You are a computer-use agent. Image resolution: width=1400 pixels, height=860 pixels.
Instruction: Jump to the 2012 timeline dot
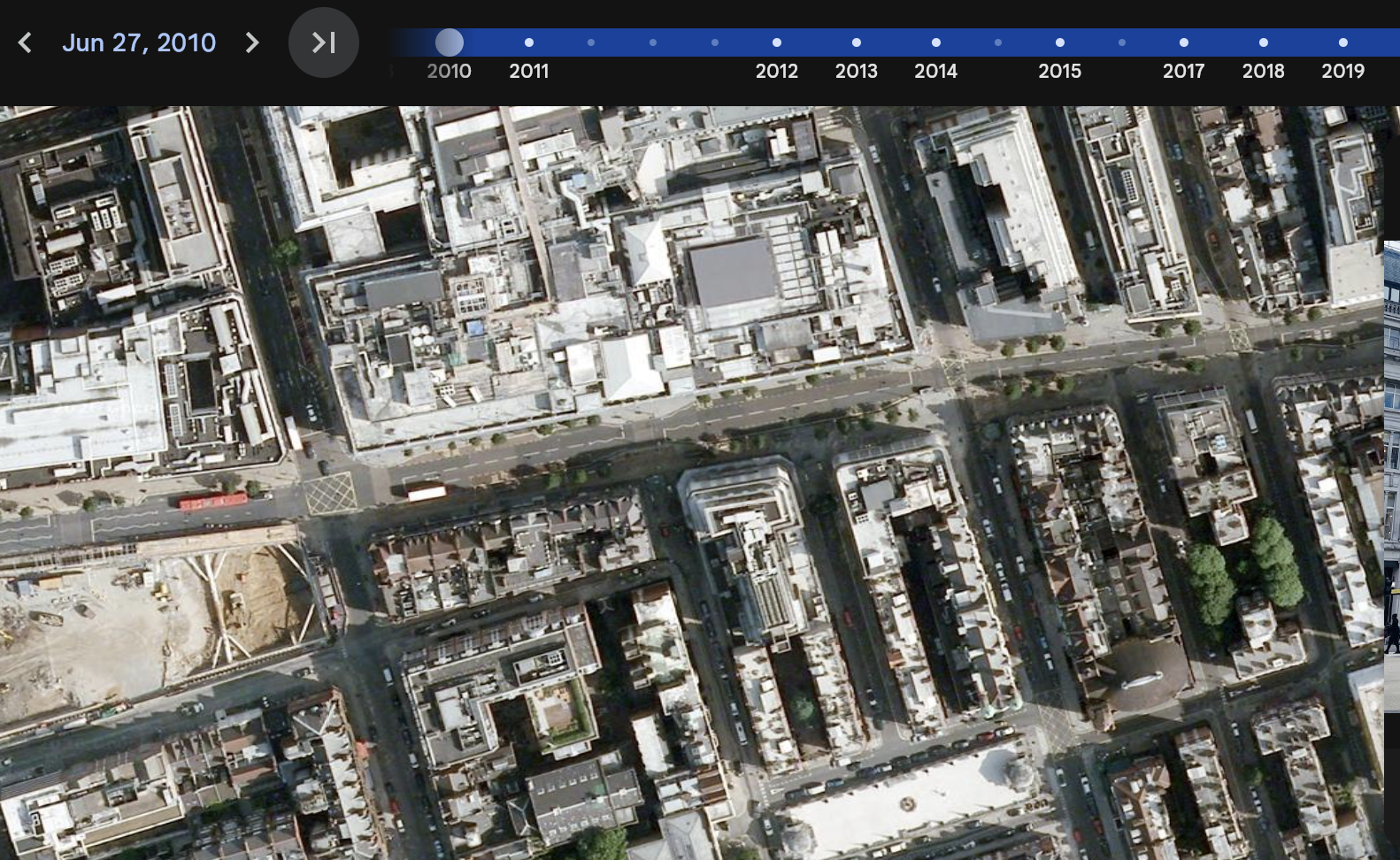[x=777, y=42]
